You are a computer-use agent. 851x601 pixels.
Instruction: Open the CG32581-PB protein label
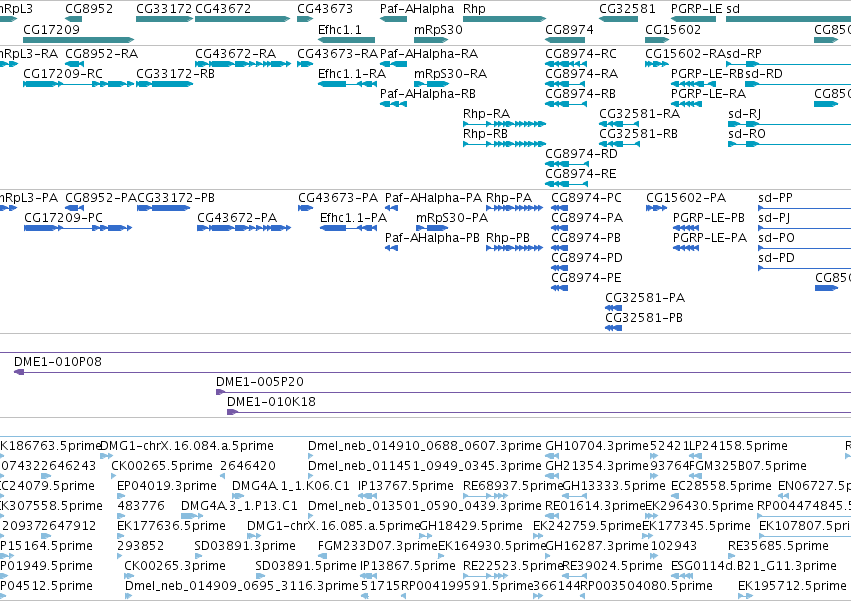point(644,318)
